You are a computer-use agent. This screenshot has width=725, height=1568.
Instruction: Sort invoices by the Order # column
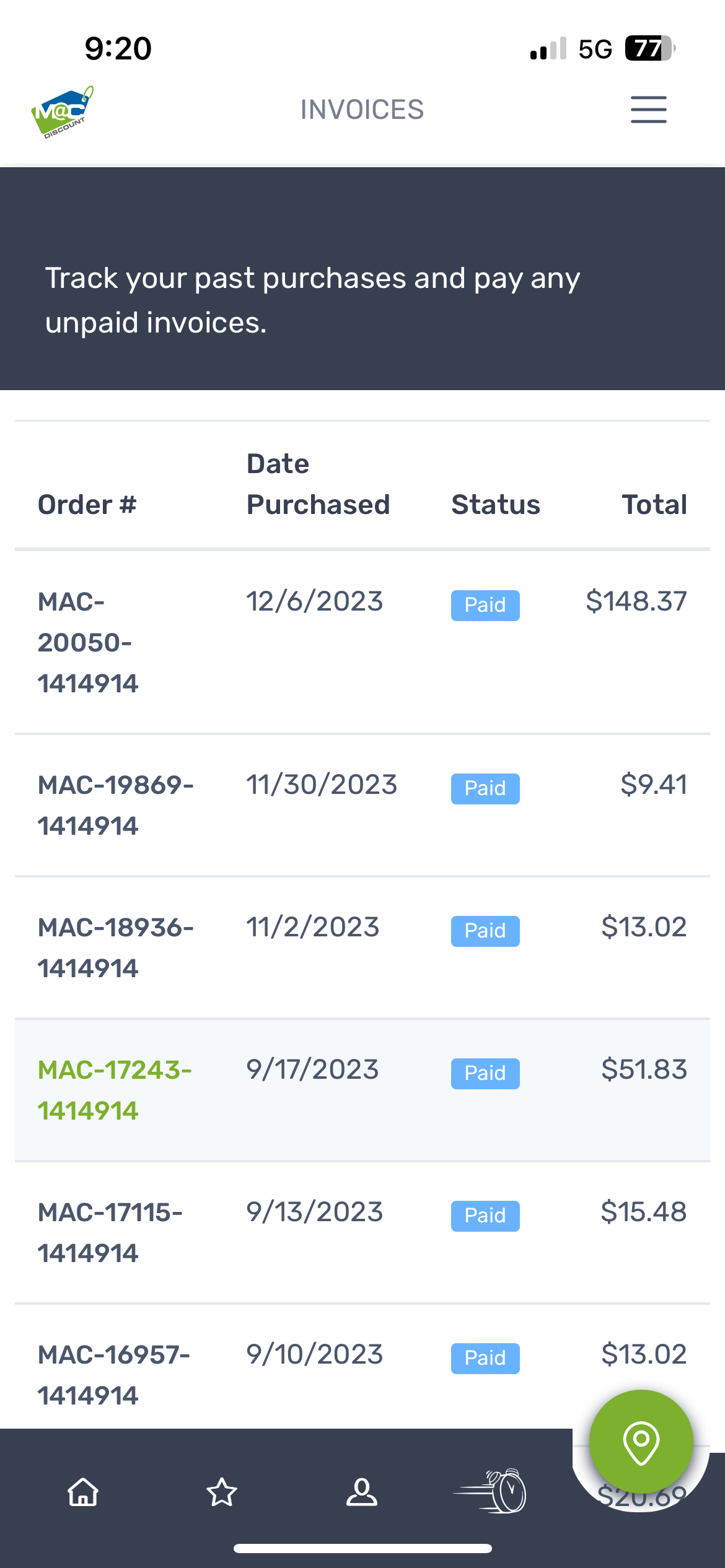click(87, 503)
